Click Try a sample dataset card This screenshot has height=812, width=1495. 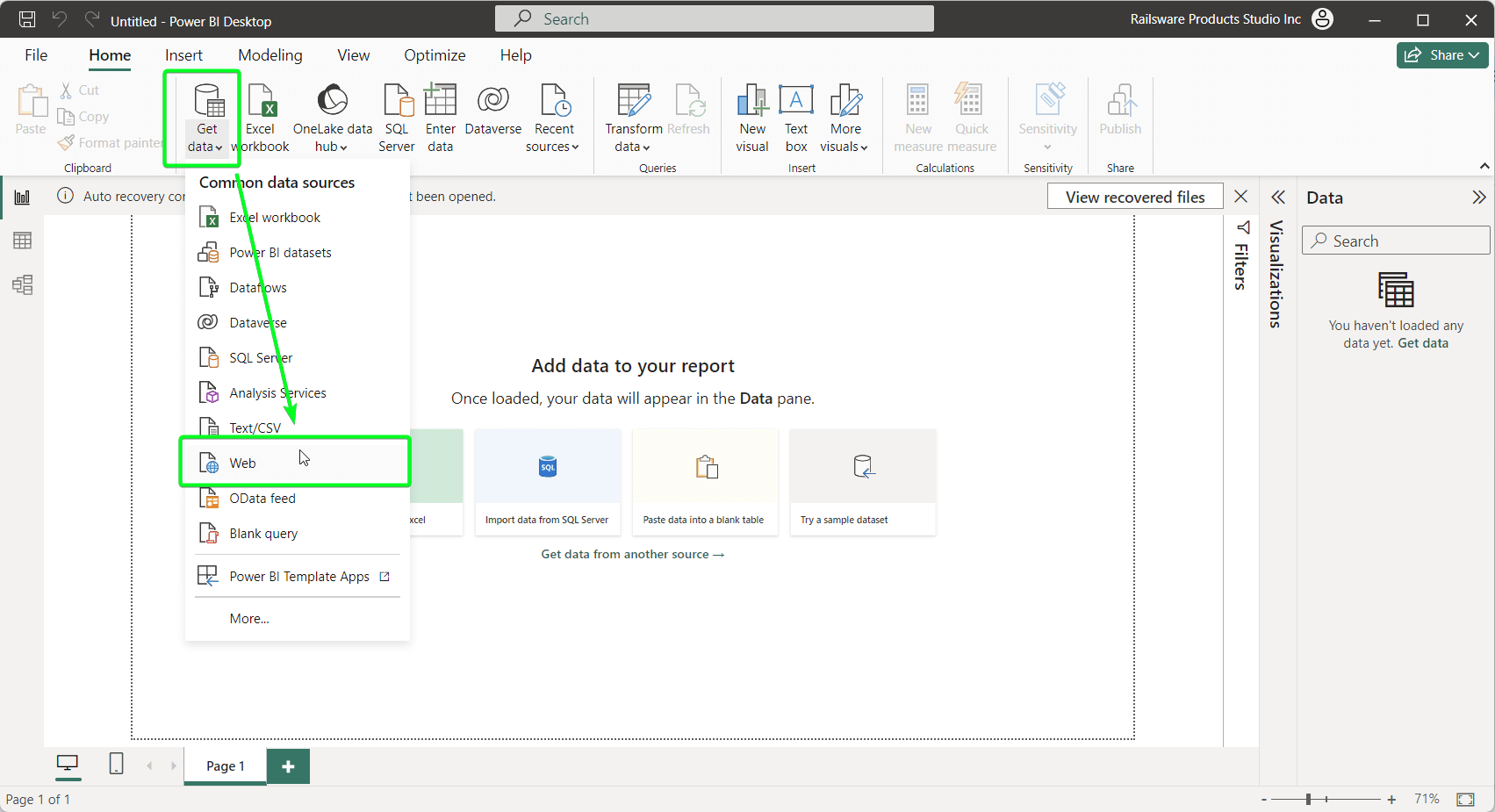[x=862, y=482]
